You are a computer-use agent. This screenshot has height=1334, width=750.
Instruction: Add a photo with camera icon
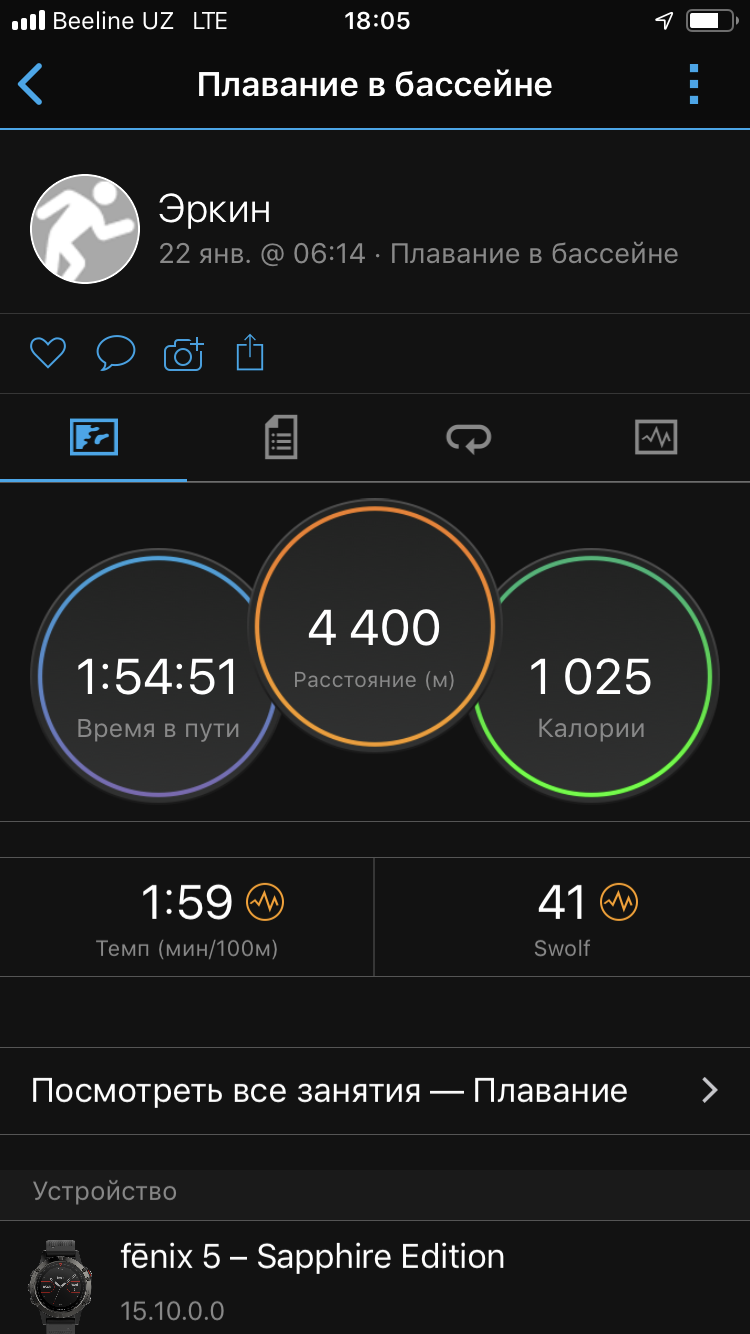183,354
